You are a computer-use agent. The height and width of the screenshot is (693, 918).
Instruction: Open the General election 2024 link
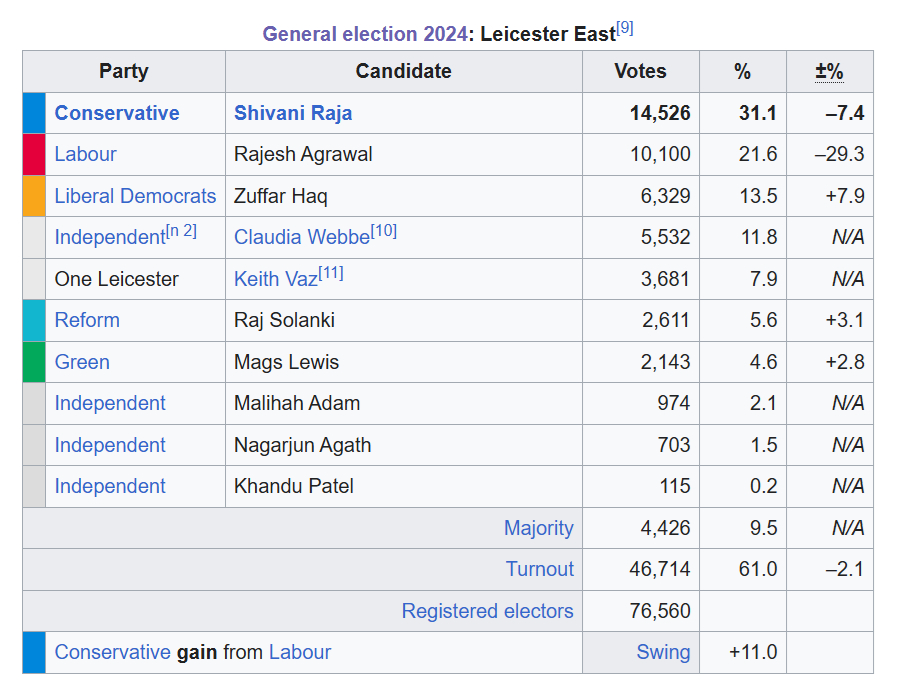coord(364,34)
